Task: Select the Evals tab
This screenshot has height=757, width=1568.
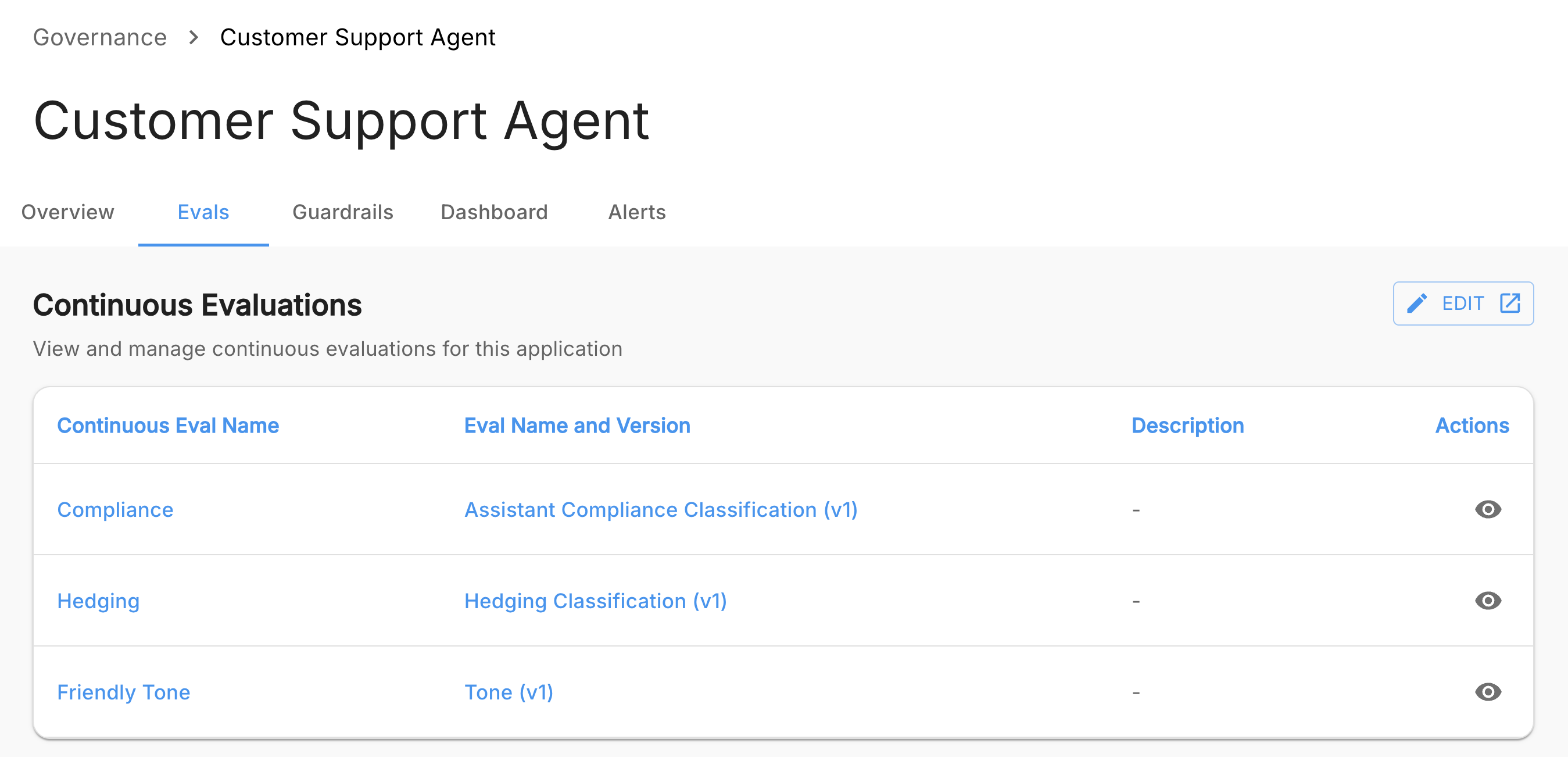Action: pyautogui.click(x=203, y=212)
